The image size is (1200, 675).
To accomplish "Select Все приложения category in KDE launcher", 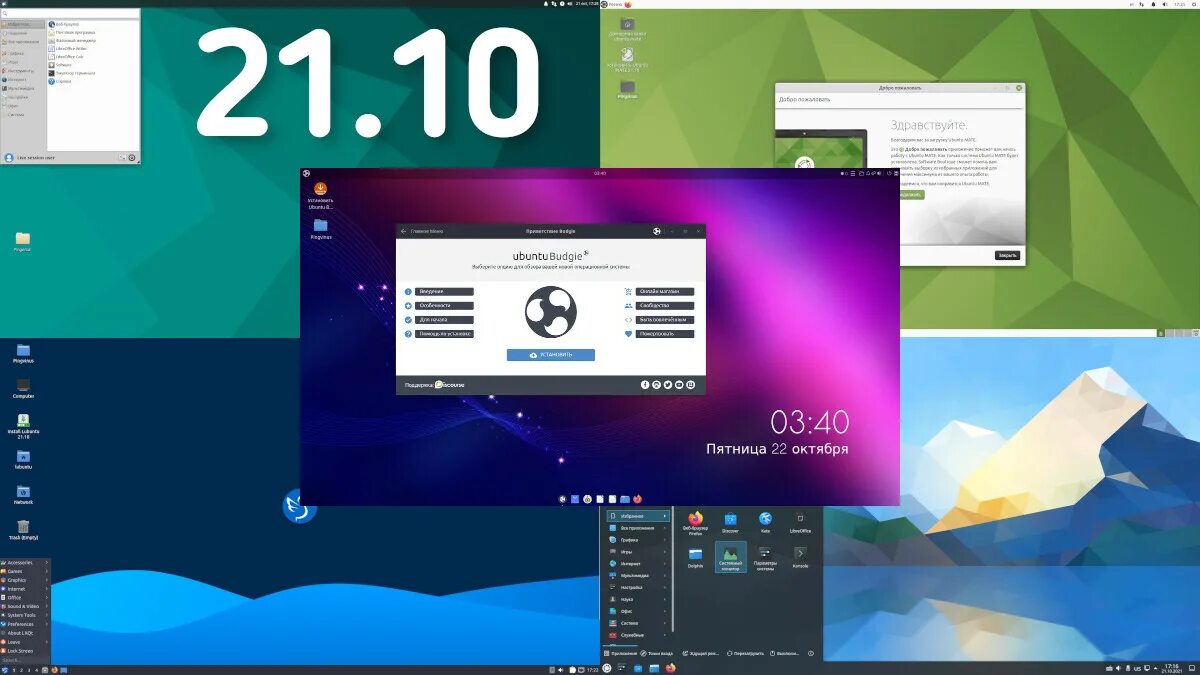I will coord(636,528).
